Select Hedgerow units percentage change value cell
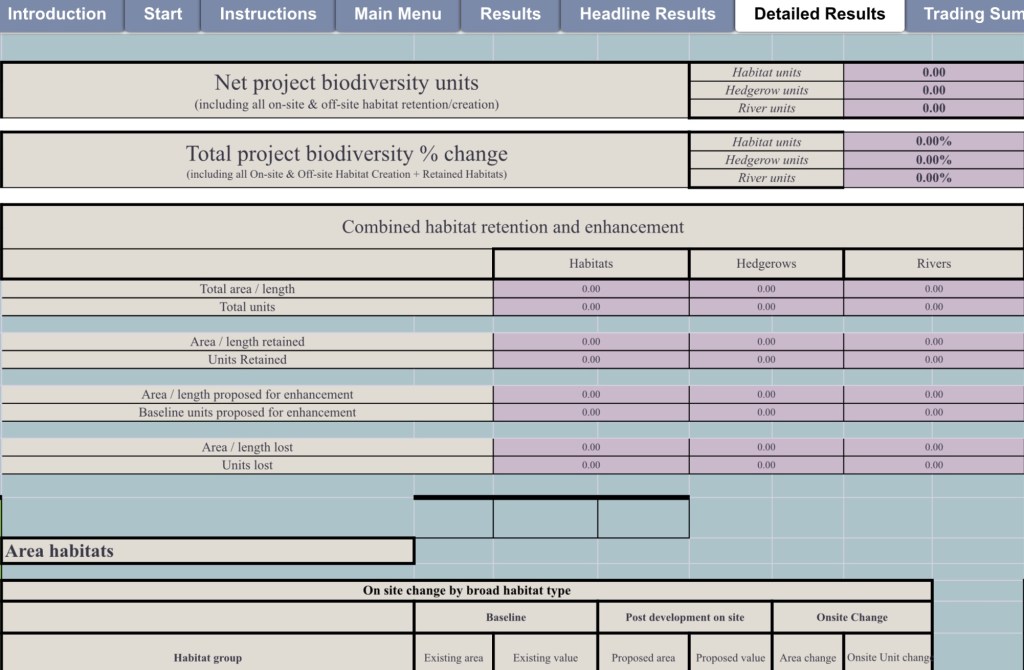 933,160
